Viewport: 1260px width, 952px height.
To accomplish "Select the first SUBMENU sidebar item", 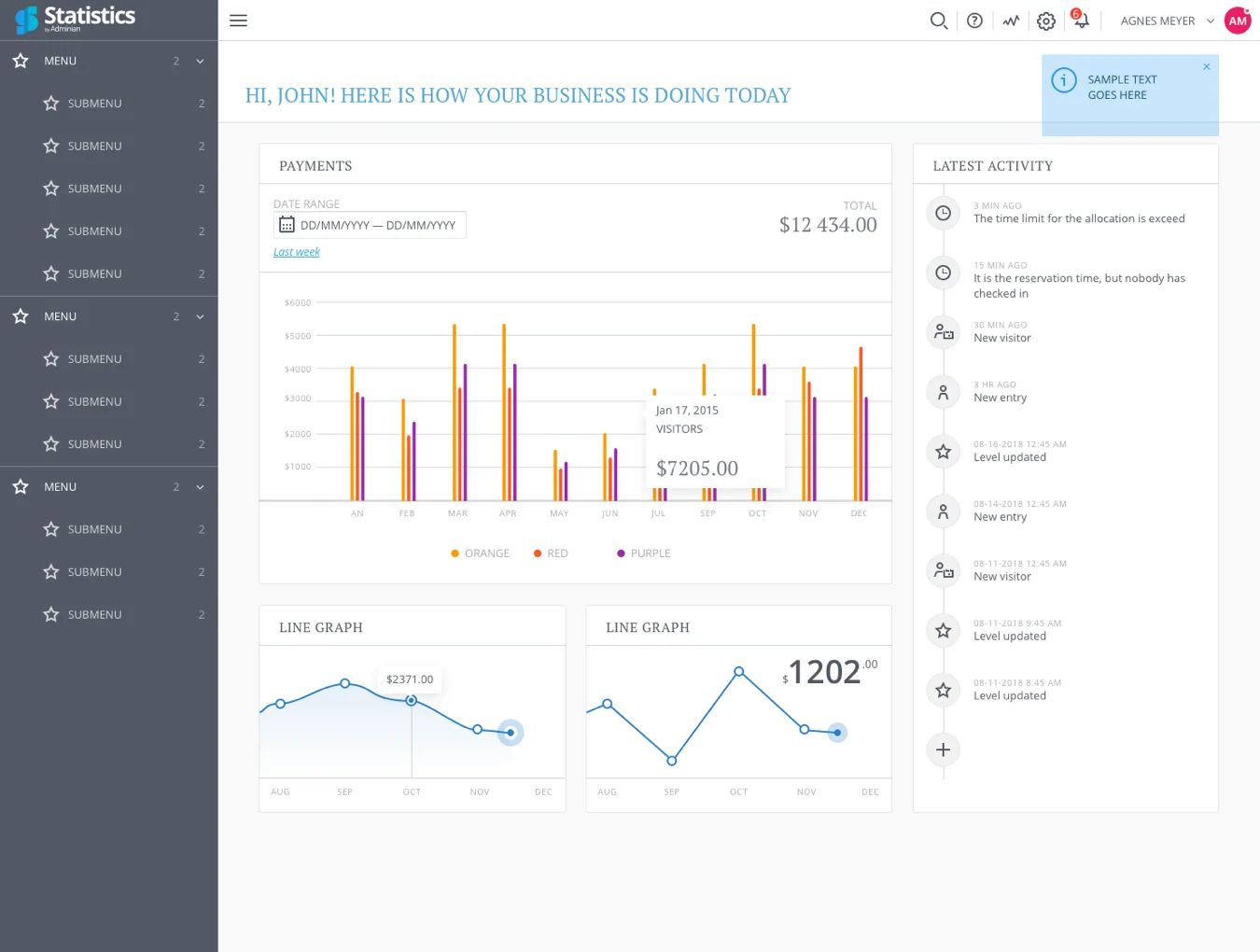I will [108, 104].
